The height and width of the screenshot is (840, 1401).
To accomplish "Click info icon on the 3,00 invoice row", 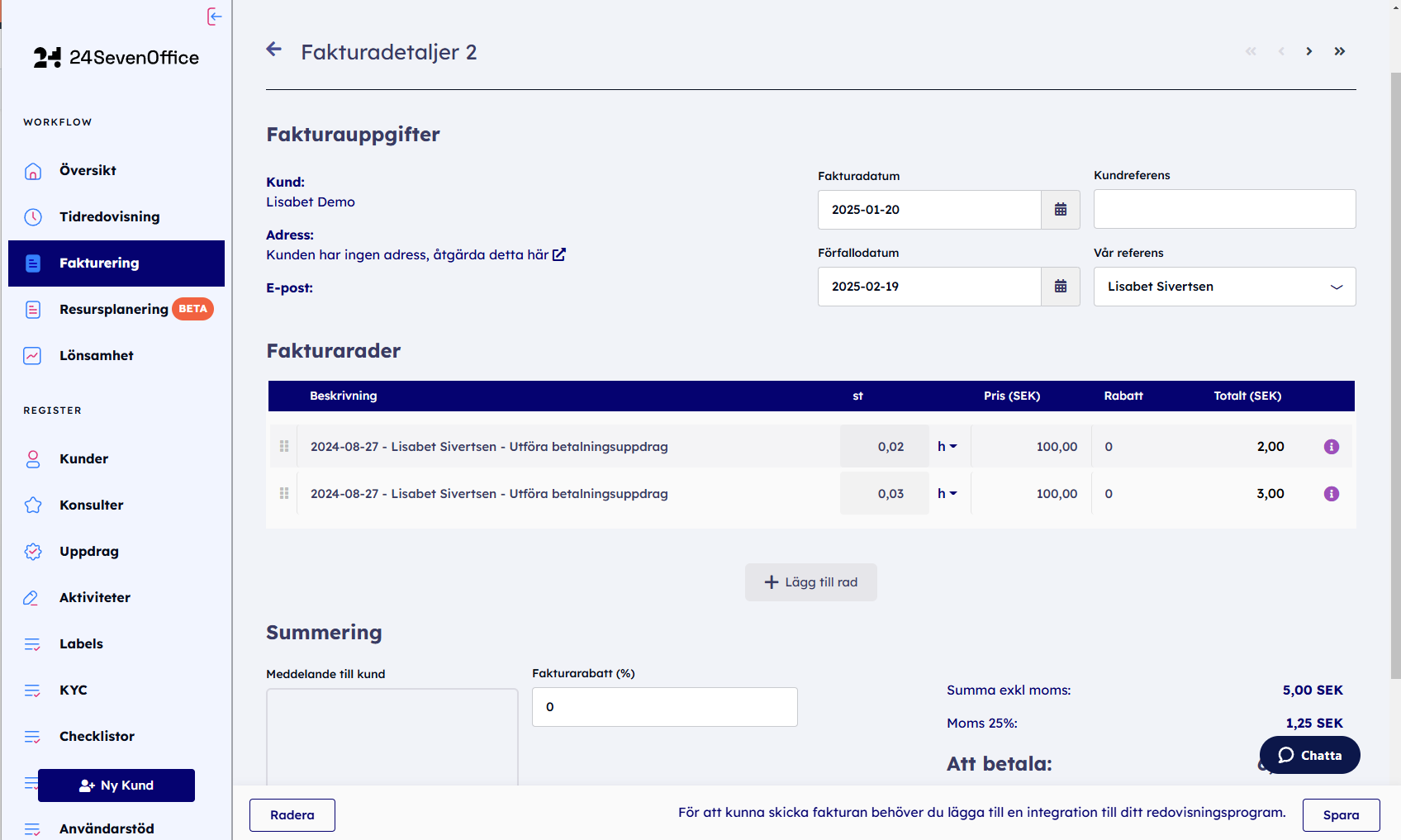I will [1331, 494].
